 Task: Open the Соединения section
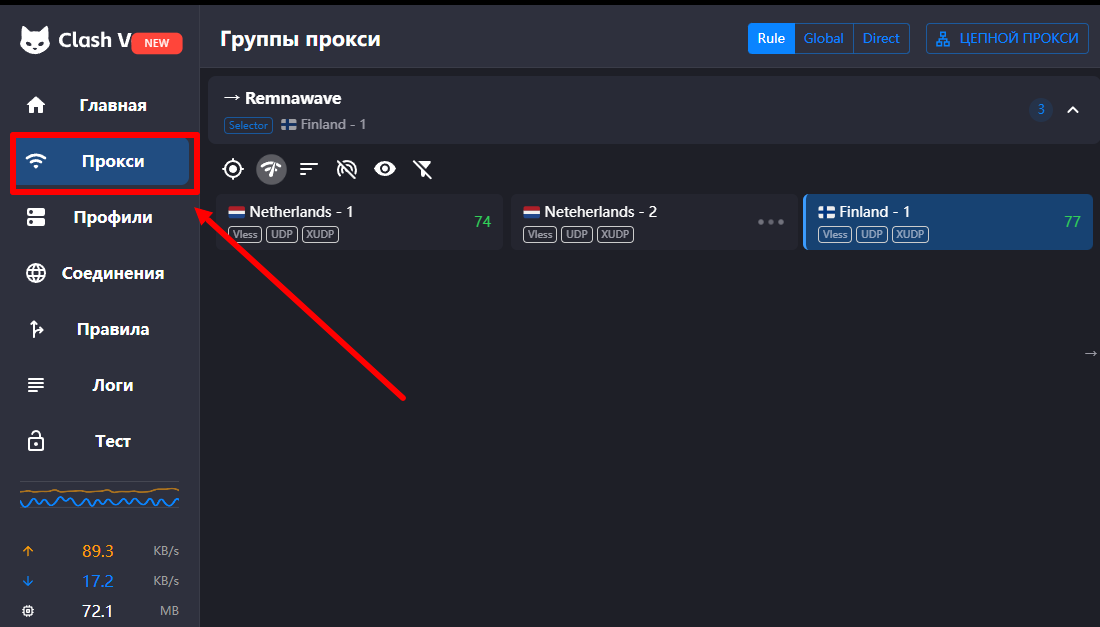tap(102, 274)
